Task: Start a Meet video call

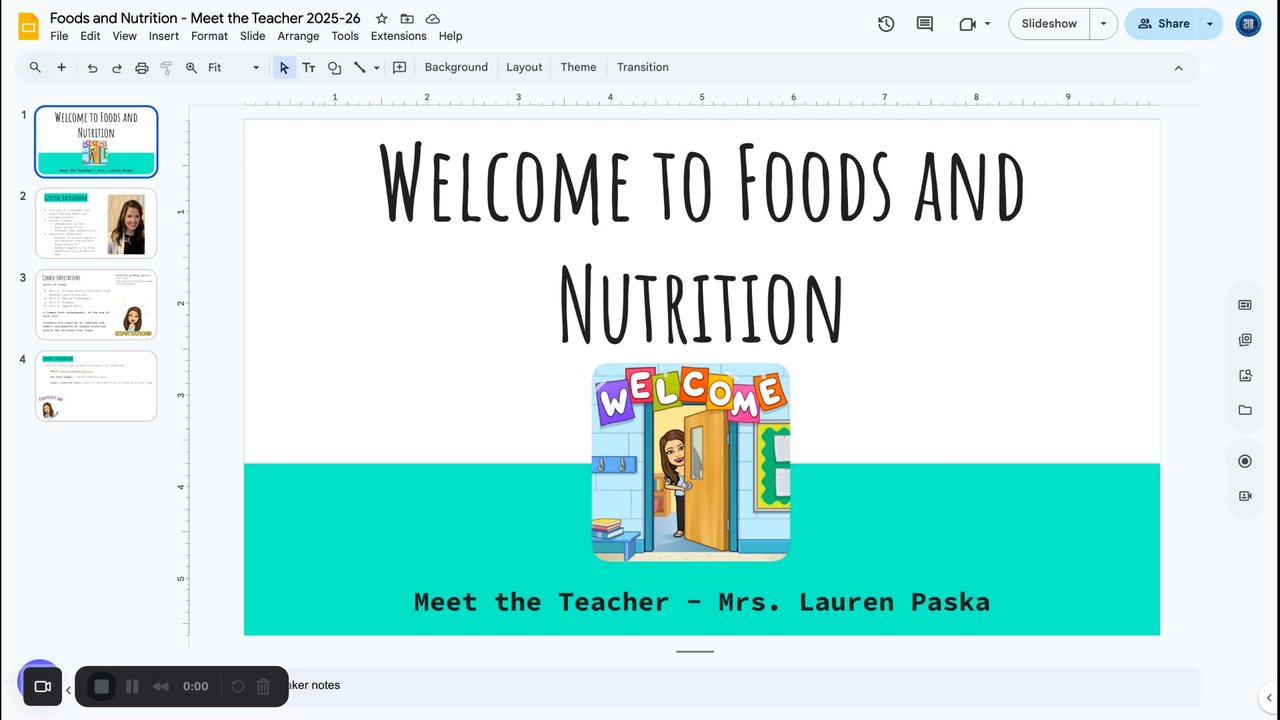Action: coord(967,24)
